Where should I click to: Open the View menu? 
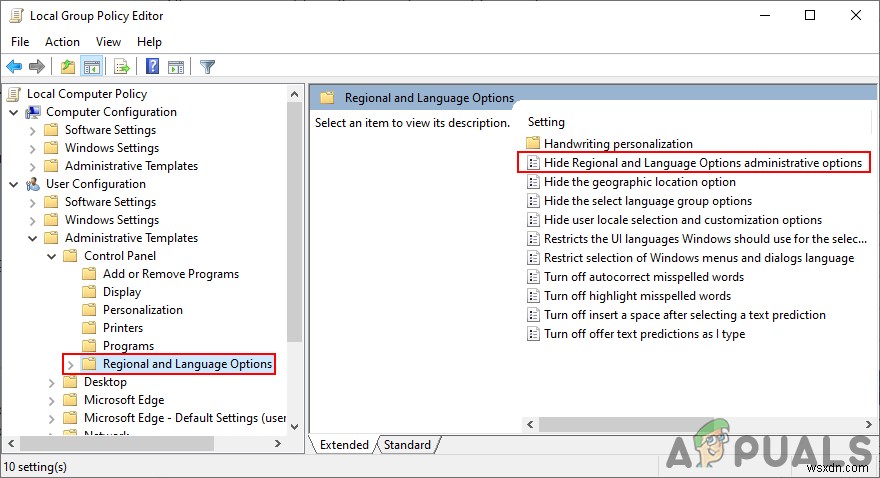[108, 42]
